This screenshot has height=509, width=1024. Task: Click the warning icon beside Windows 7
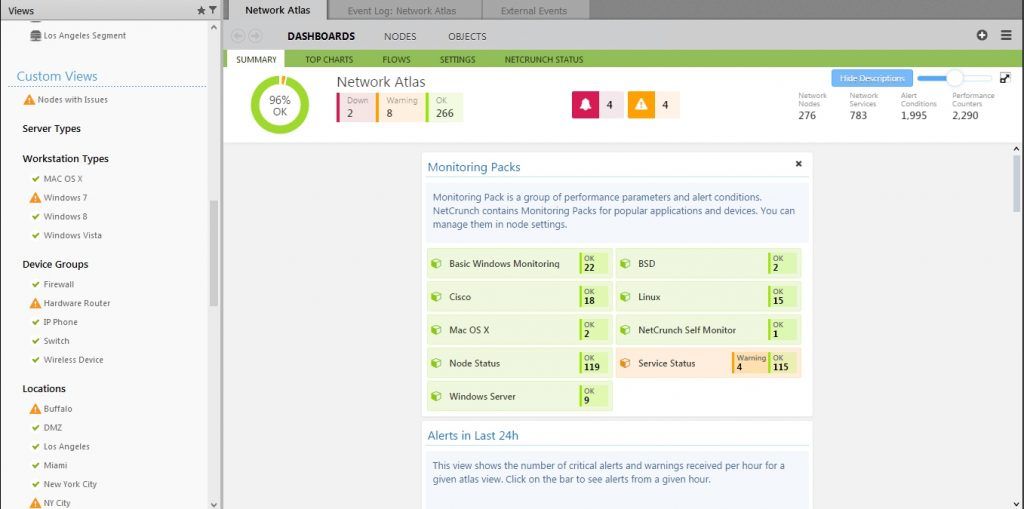click(x=35, y=197)
